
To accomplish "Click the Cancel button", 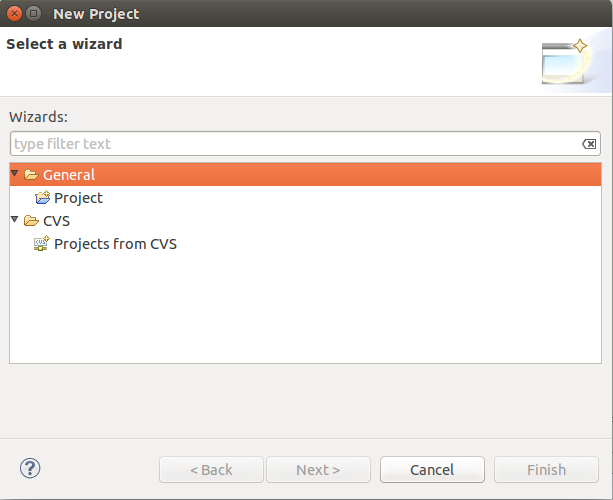I will pos(432,470).
